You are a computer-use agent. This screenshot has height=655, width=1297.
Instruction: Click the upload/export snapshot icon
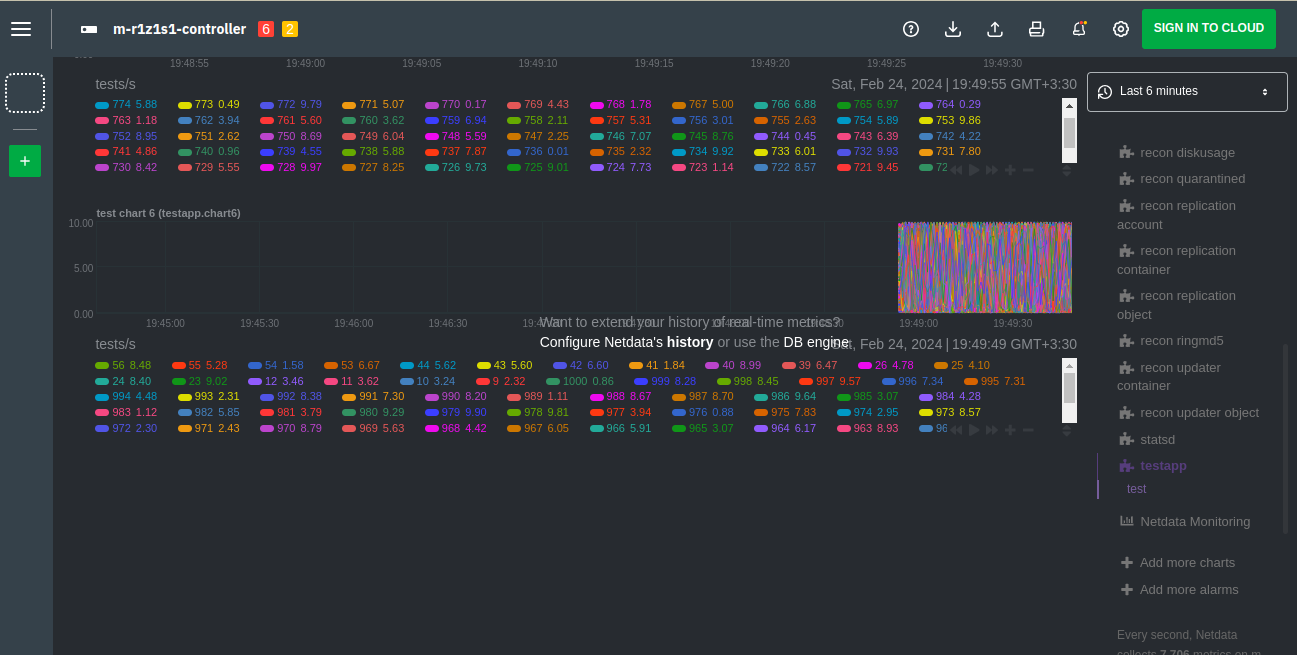pyautogui.click(x=994, y=29)
